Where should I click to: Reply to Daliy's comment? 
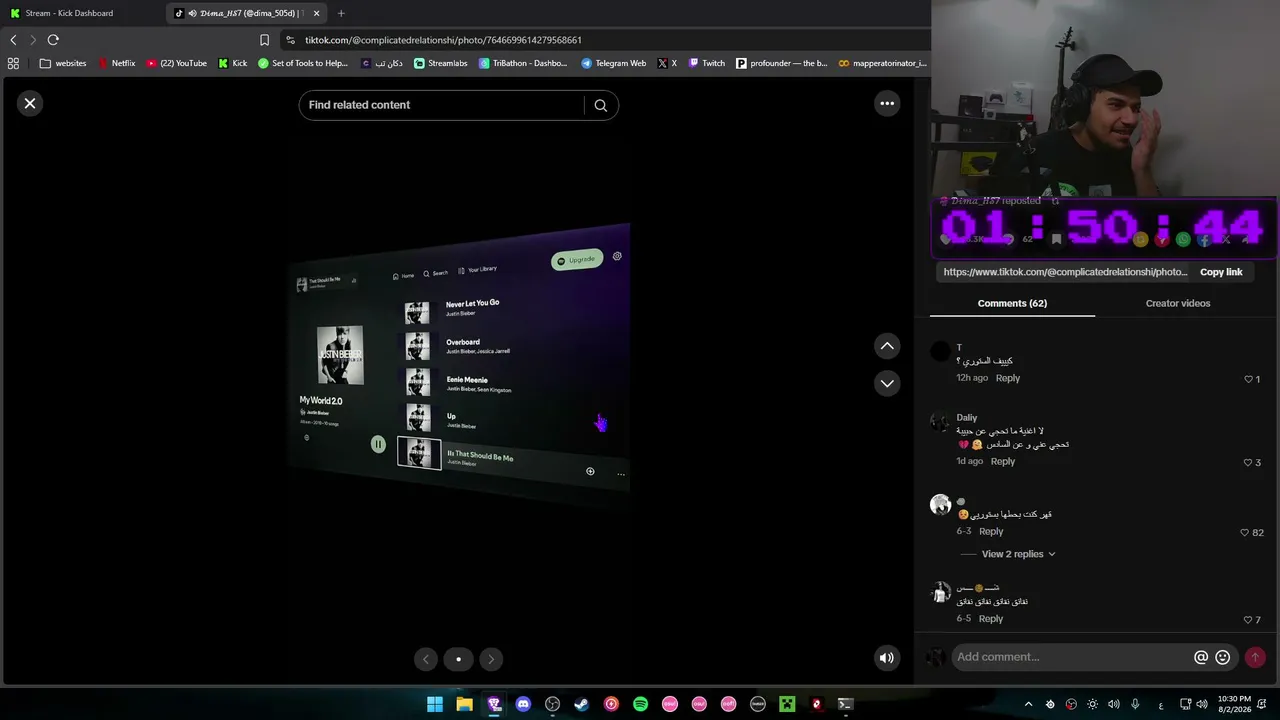coord(1003,461)
